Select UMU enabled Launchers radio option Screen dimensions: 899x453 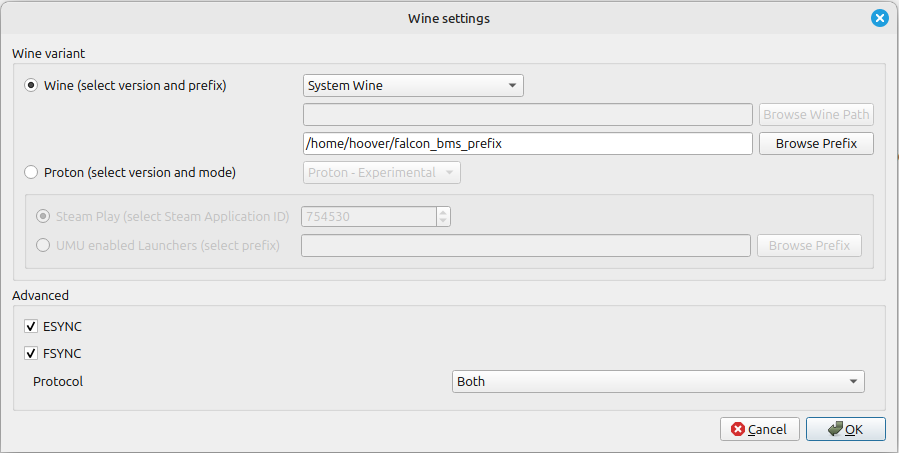tap(43, 245)
